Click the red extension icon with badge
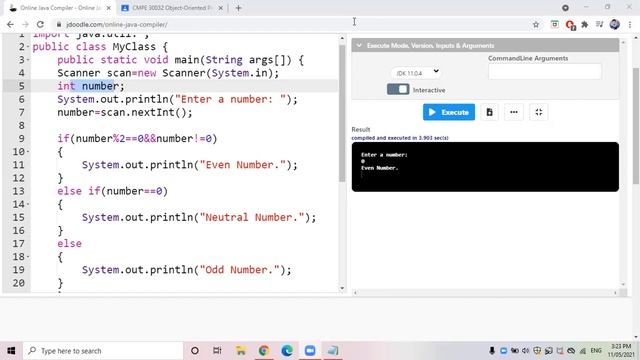640x360 pixels. pos(571,25)
